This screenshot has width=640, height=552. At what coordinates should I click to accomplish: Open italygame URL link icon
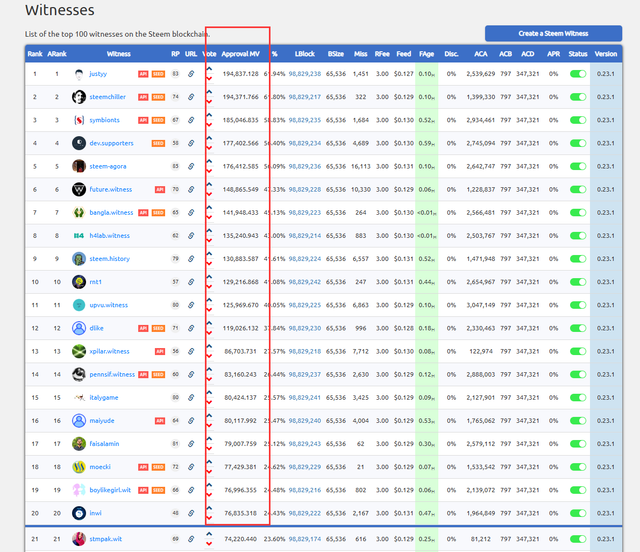[191, 398]
